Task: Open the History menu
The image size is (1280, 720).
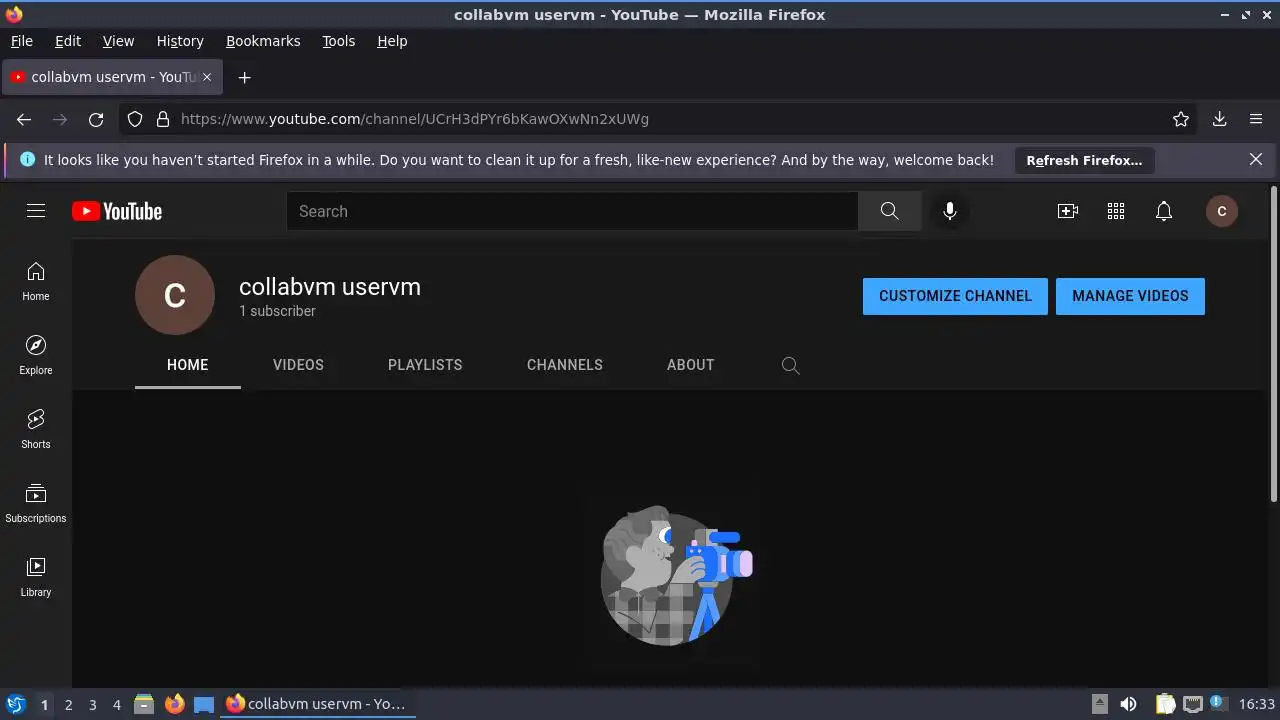Action: pos(180,41)
